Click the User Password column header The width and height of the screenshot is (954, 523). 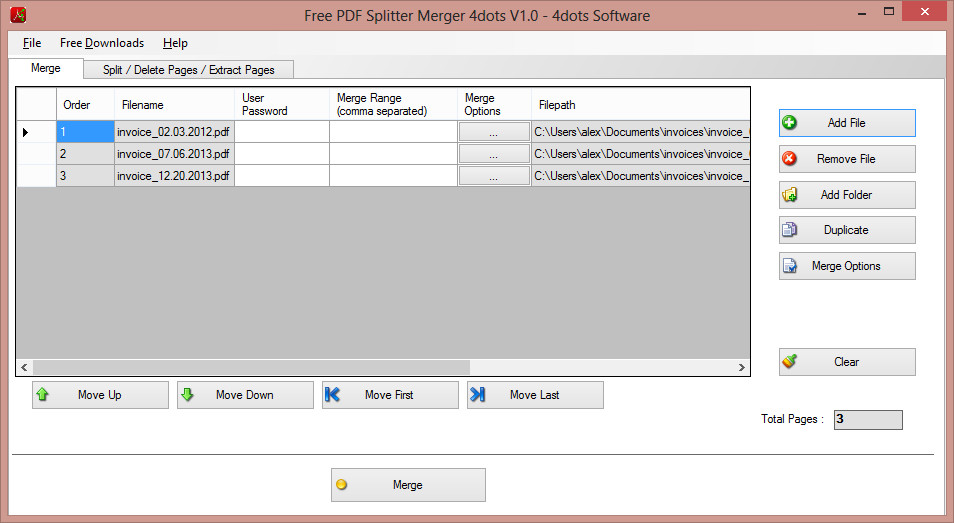[282, 105]
